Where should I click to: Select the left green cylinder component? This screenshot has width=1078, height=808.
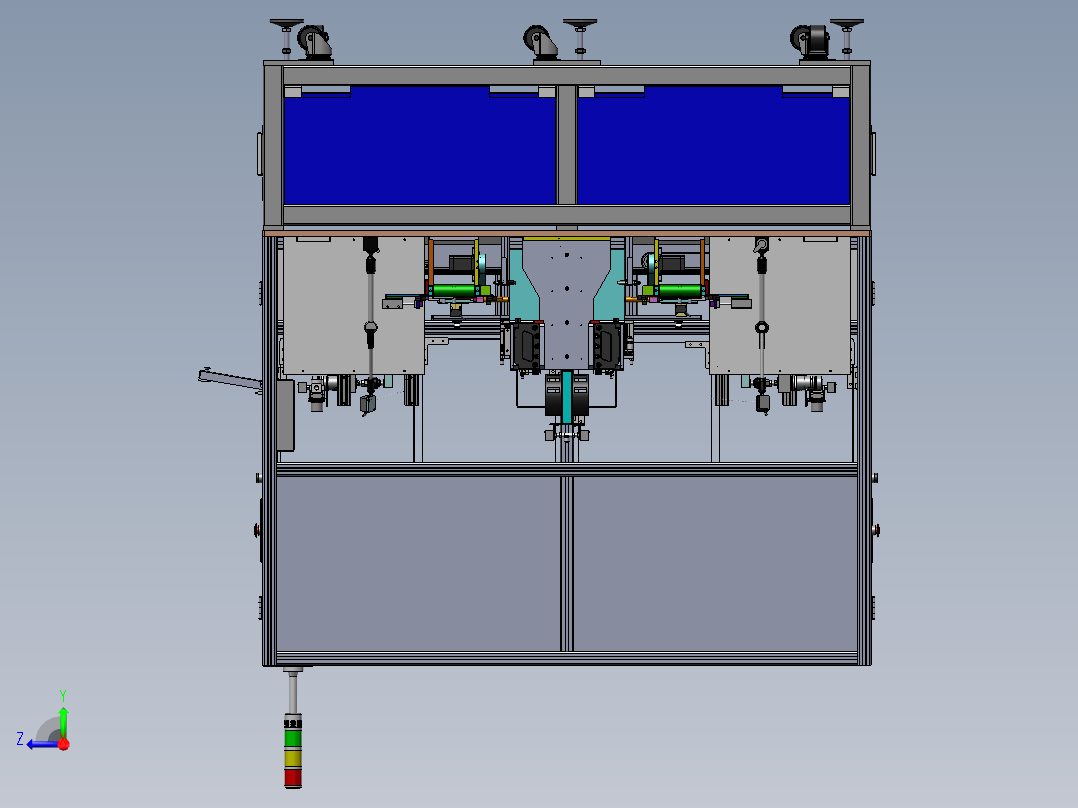[454, 291]
